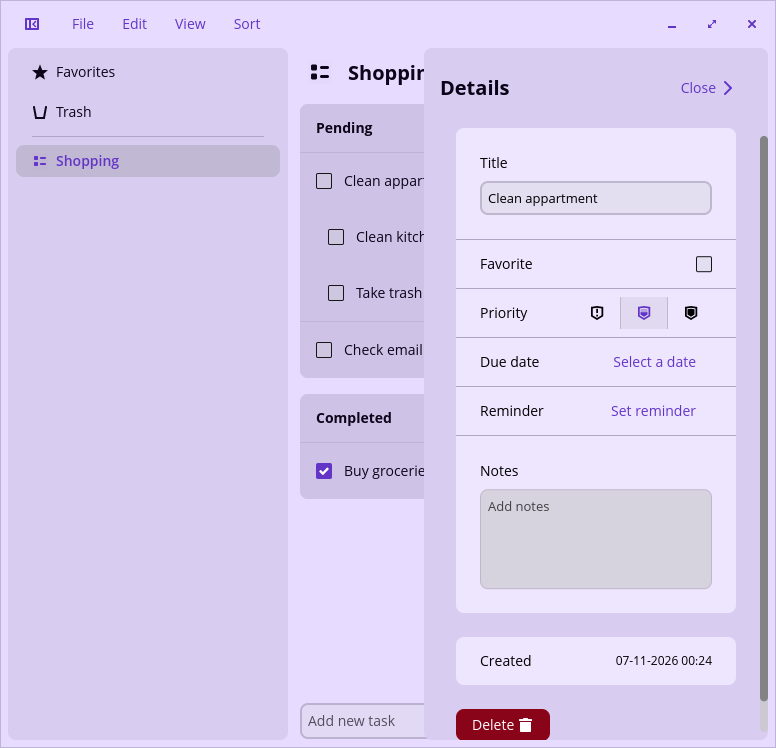Check the Take trash subtask checkbox

coord(336,293)
